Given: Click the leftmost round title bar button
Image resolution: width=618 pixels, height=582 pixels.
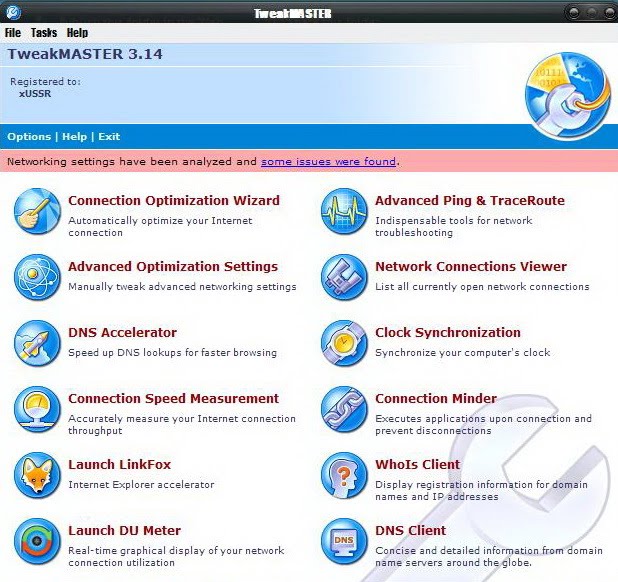Looking at the screenshot, I should point(574,13).
